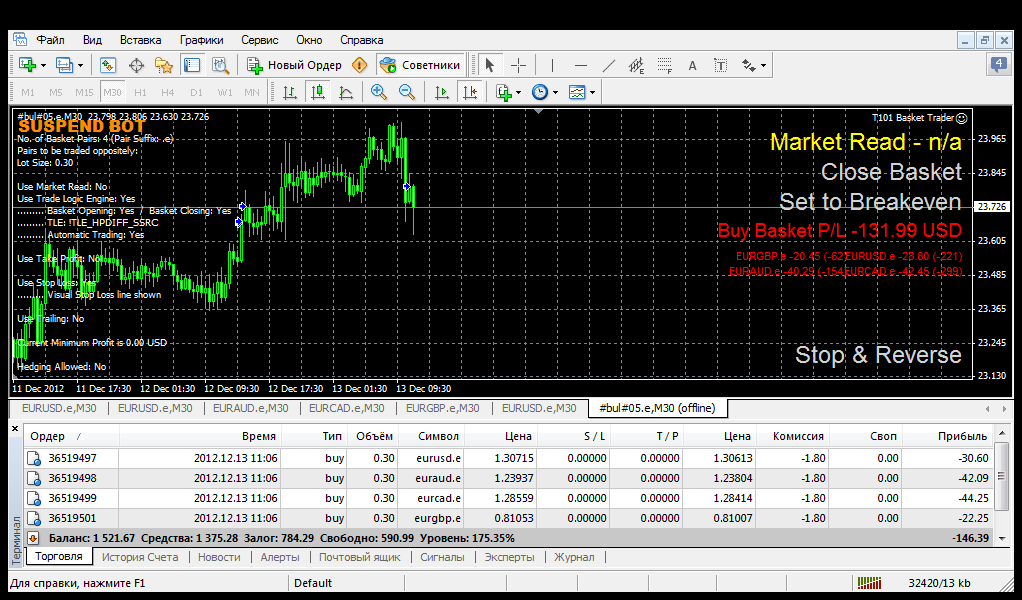
Task: Expand the new chart dropdown arrow
Action: coord(44,65)
